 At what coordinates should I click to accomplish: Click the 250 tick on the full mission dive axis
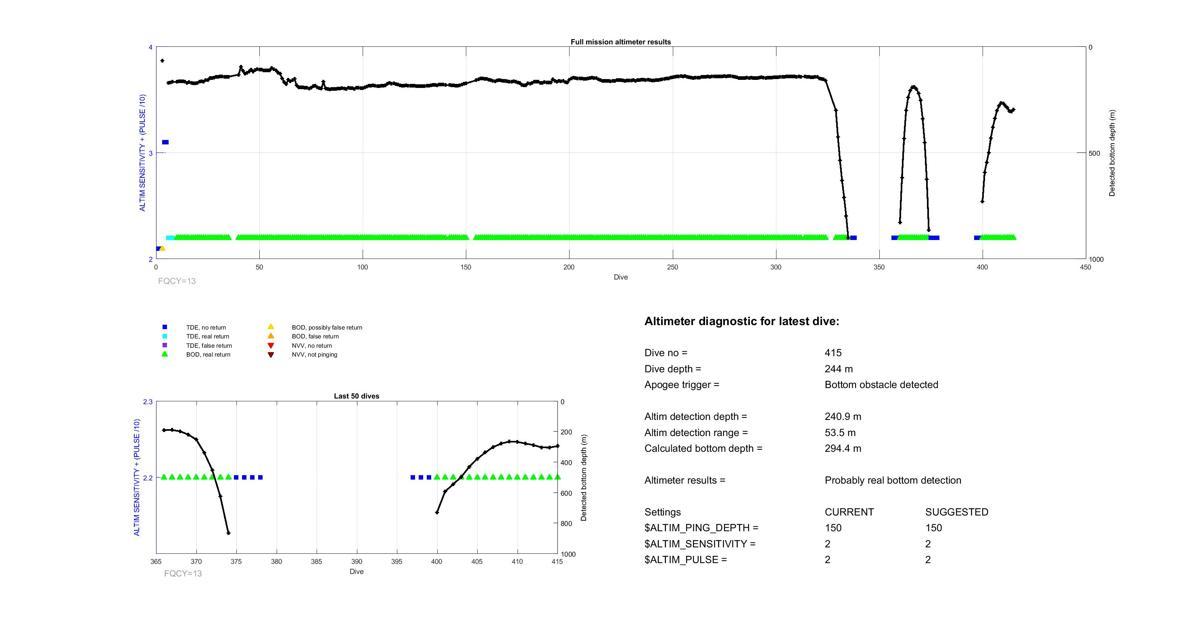point(673,267)
